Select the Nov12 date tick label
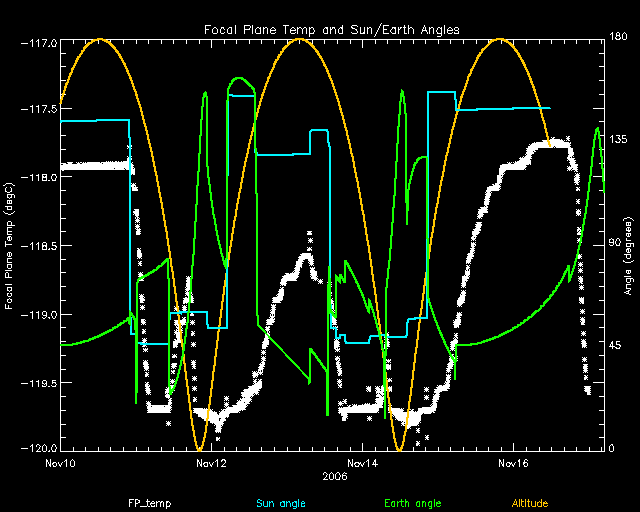Viewport: 640px width, 512px height. [x=212, y=464]
